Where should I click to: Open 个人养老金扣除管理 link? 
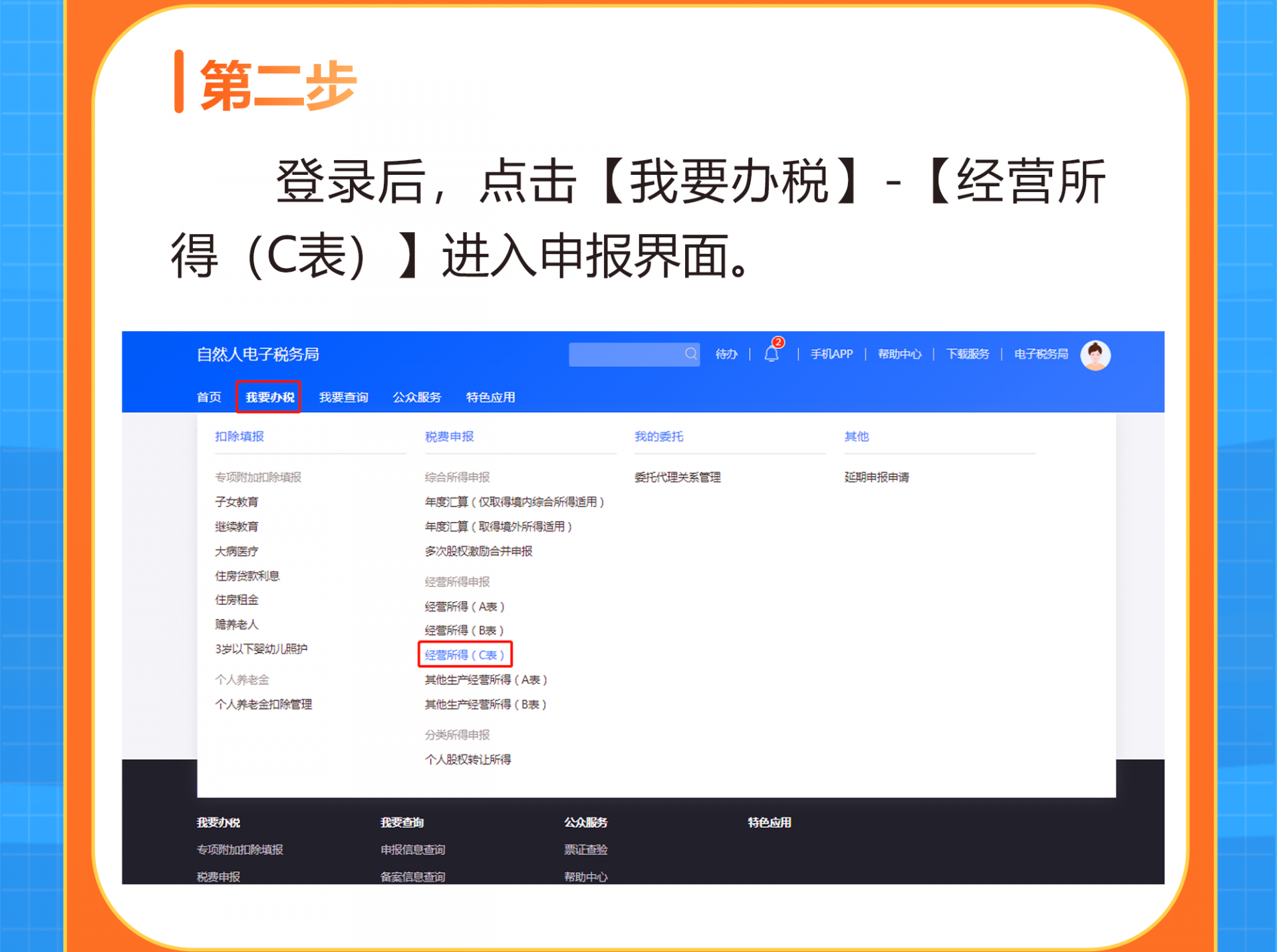(263, 704)
